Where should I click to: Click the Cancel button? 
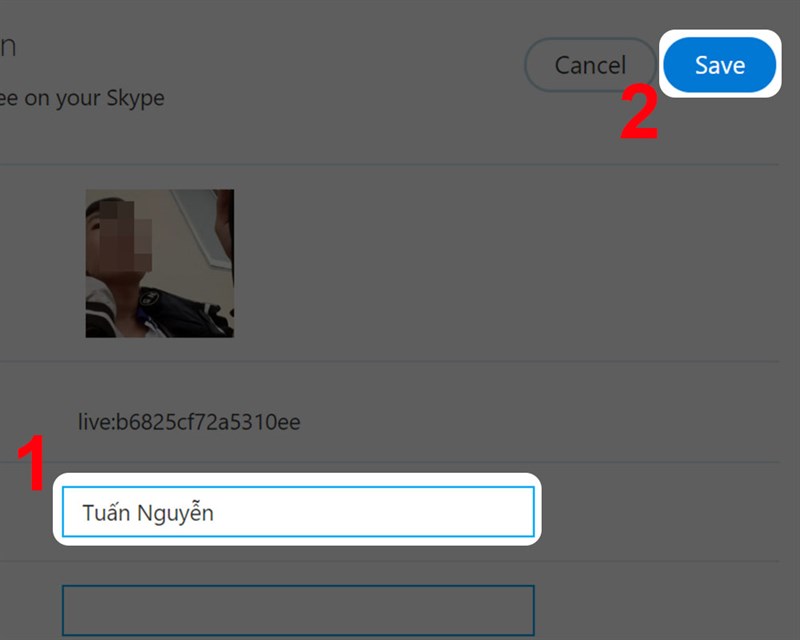pyautogui.click(x=590, y=65)
